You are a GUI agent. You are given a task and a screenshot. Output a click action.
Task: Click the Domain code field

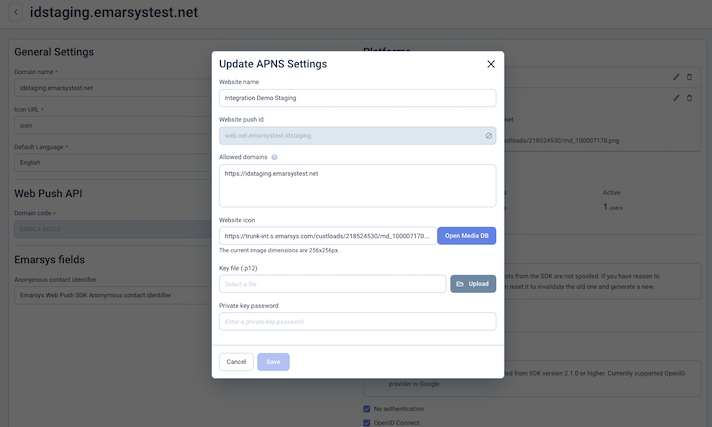[113, 229]
